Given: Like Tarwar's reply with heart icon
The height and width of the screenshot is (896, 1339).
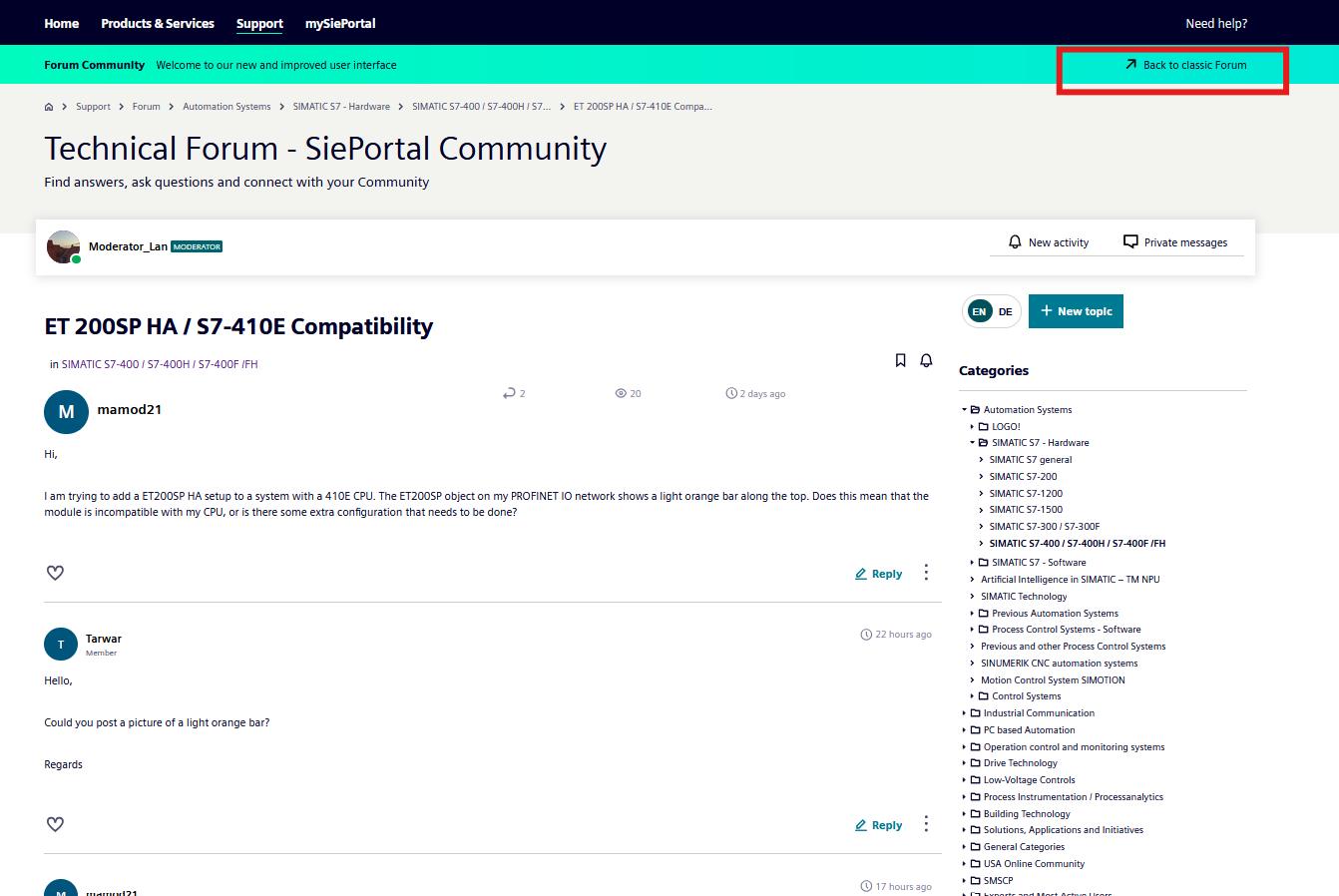Looking at the screenshot, I should point(56,824).
